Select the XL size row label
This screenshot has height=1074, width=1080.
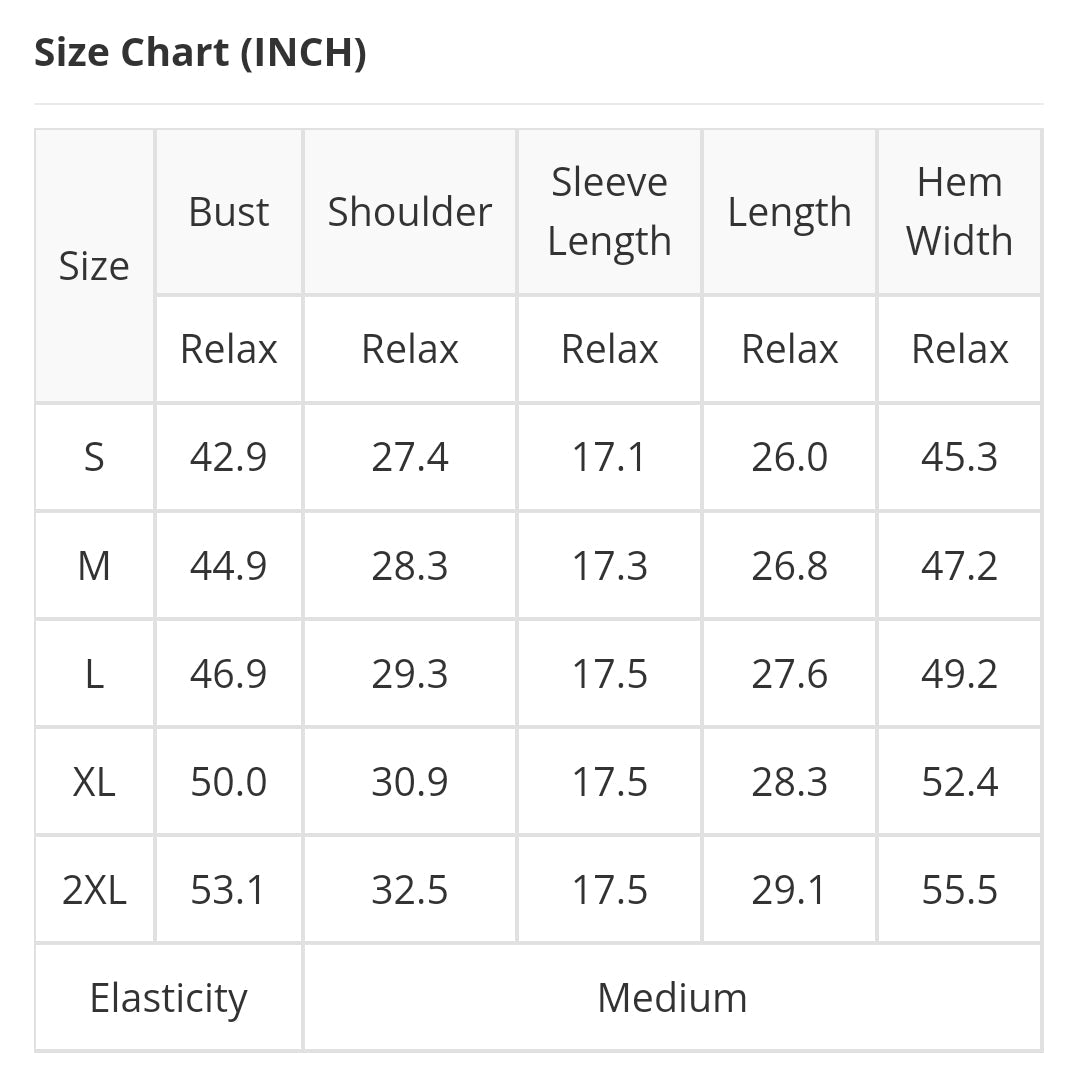(x=94, y=782)
